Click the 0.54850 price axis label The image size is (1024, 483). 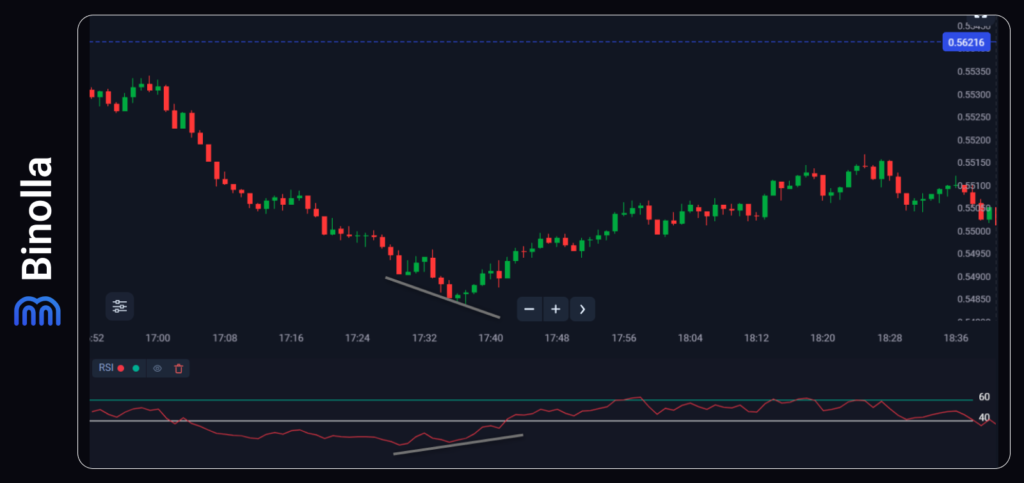pos(974,300)
